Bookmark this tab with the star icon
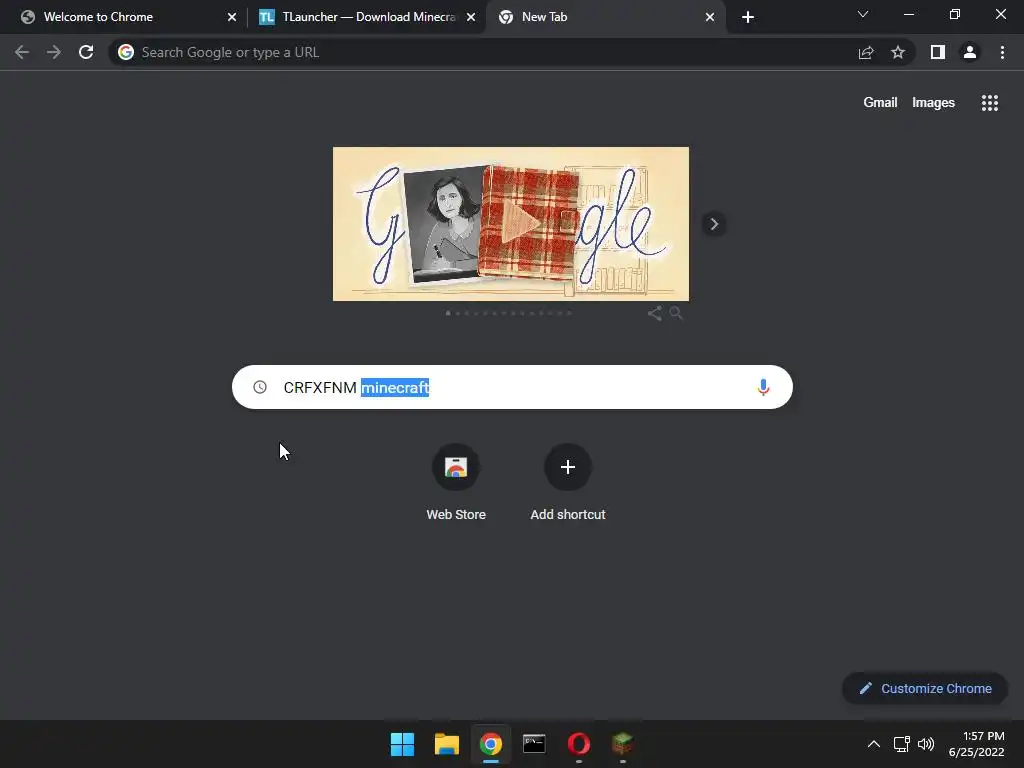The image size is (1024, 768). coord(898,52)
